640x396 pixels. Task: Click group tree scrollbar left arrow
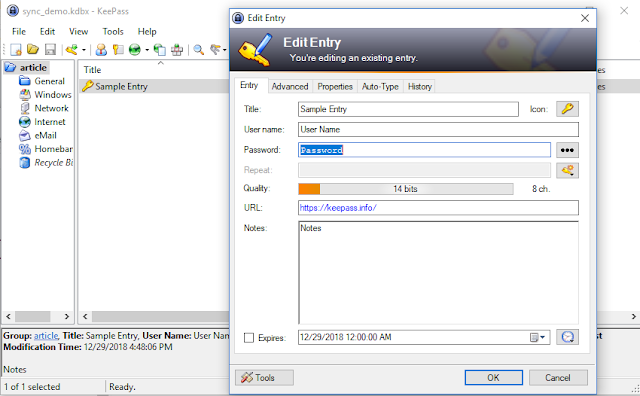pos(8,316)
